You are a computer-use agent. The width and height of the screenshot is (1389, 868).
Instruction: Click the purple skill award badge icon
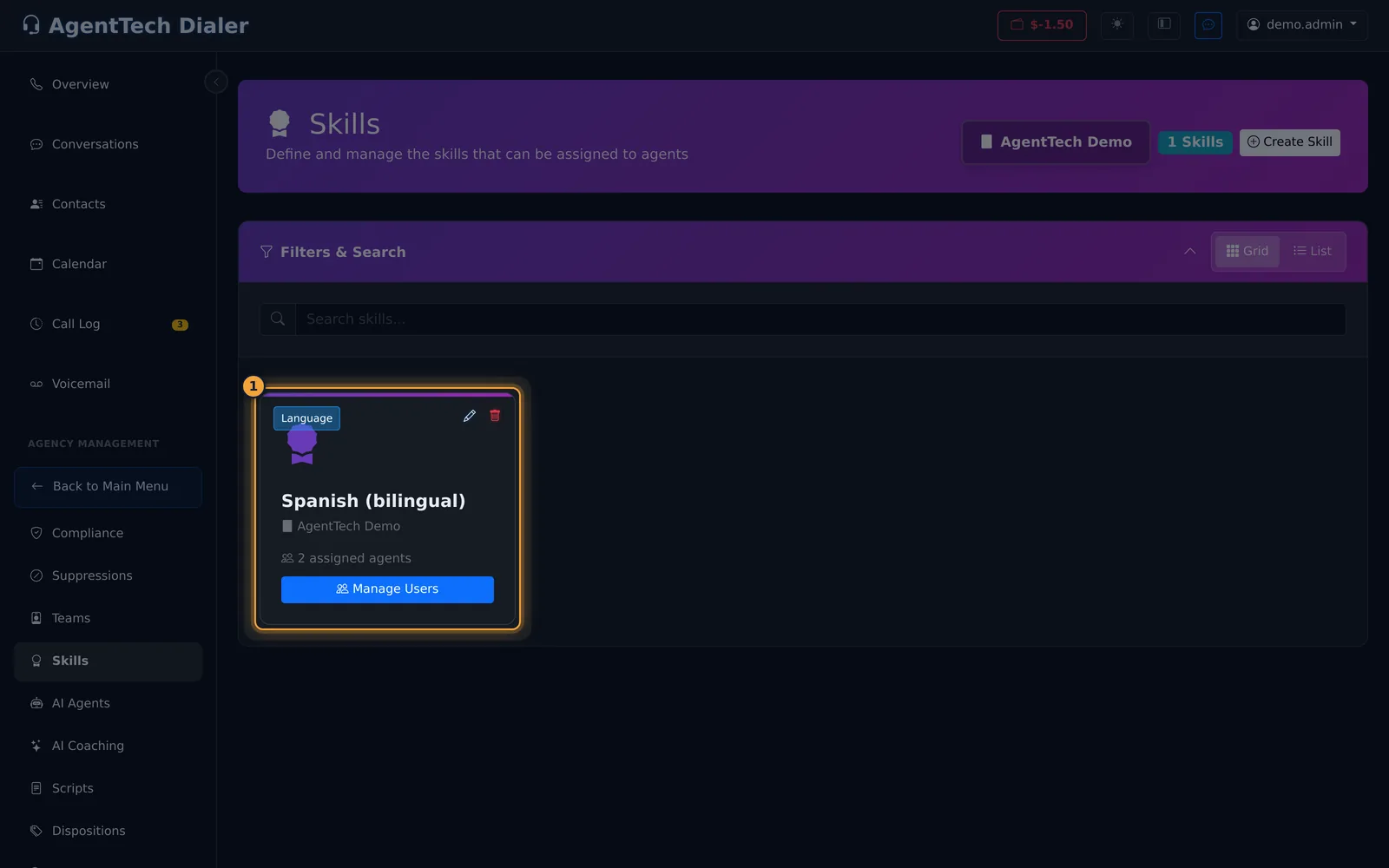pos(302,445)
